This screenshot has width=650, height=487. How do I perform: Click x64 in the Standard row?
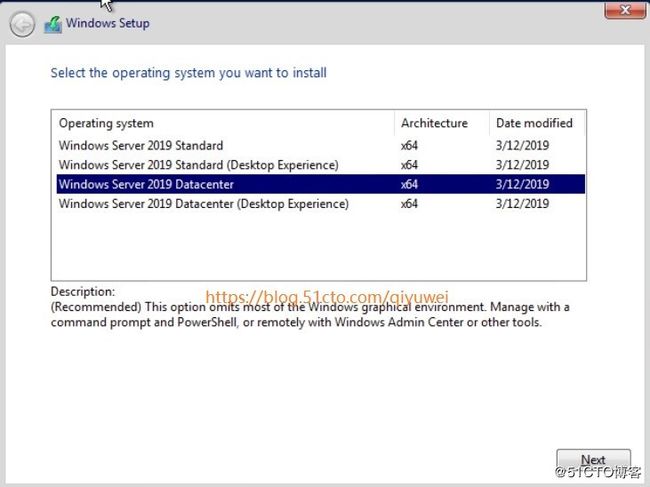pos(409,145)
